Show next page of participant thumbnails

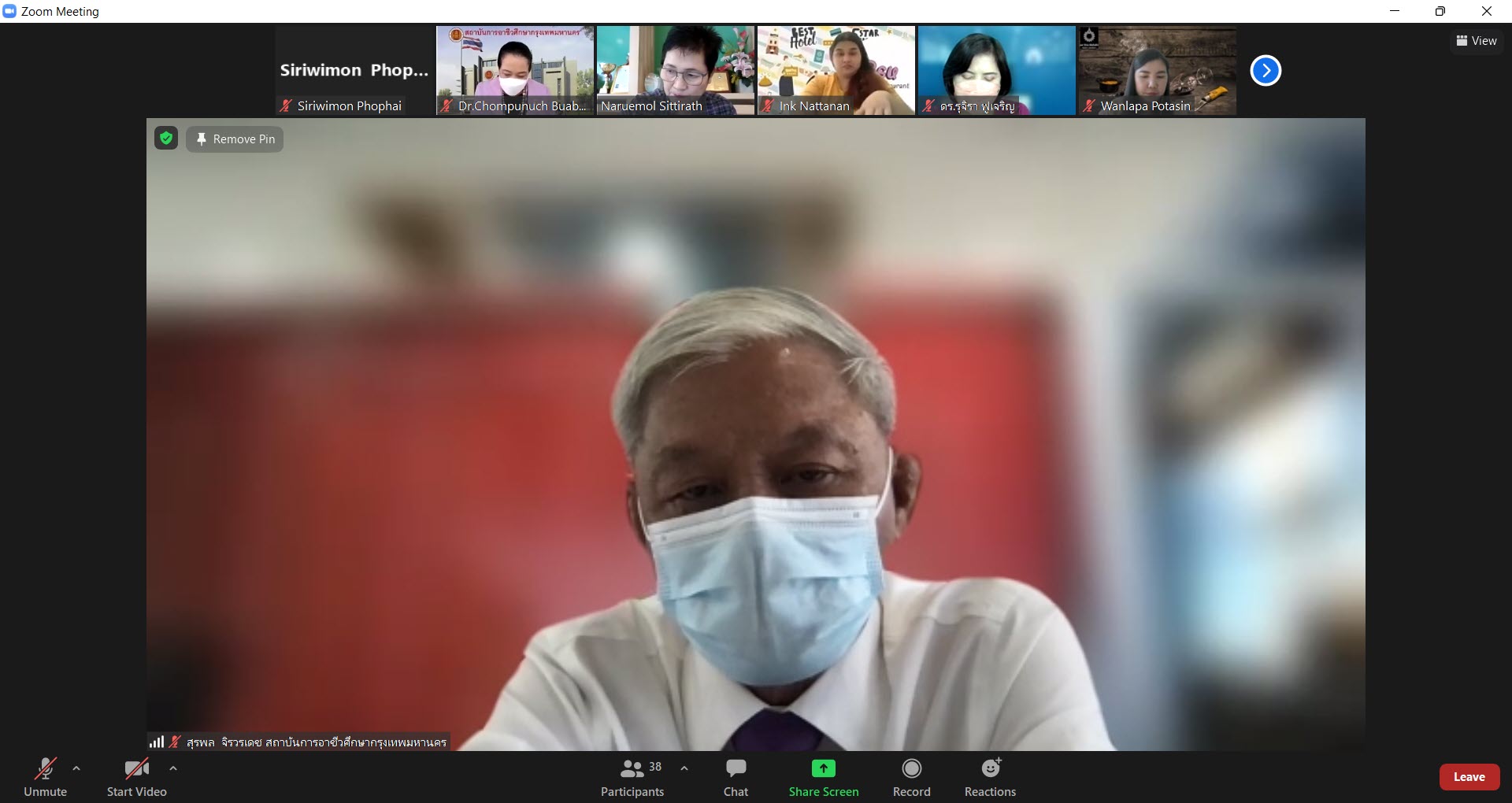point(1266,71)
